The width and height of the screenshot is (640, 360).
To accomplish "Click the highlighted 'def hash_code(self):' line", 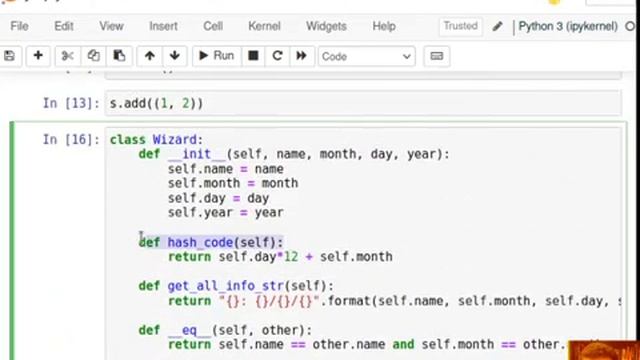I will [x=211, y=242].
